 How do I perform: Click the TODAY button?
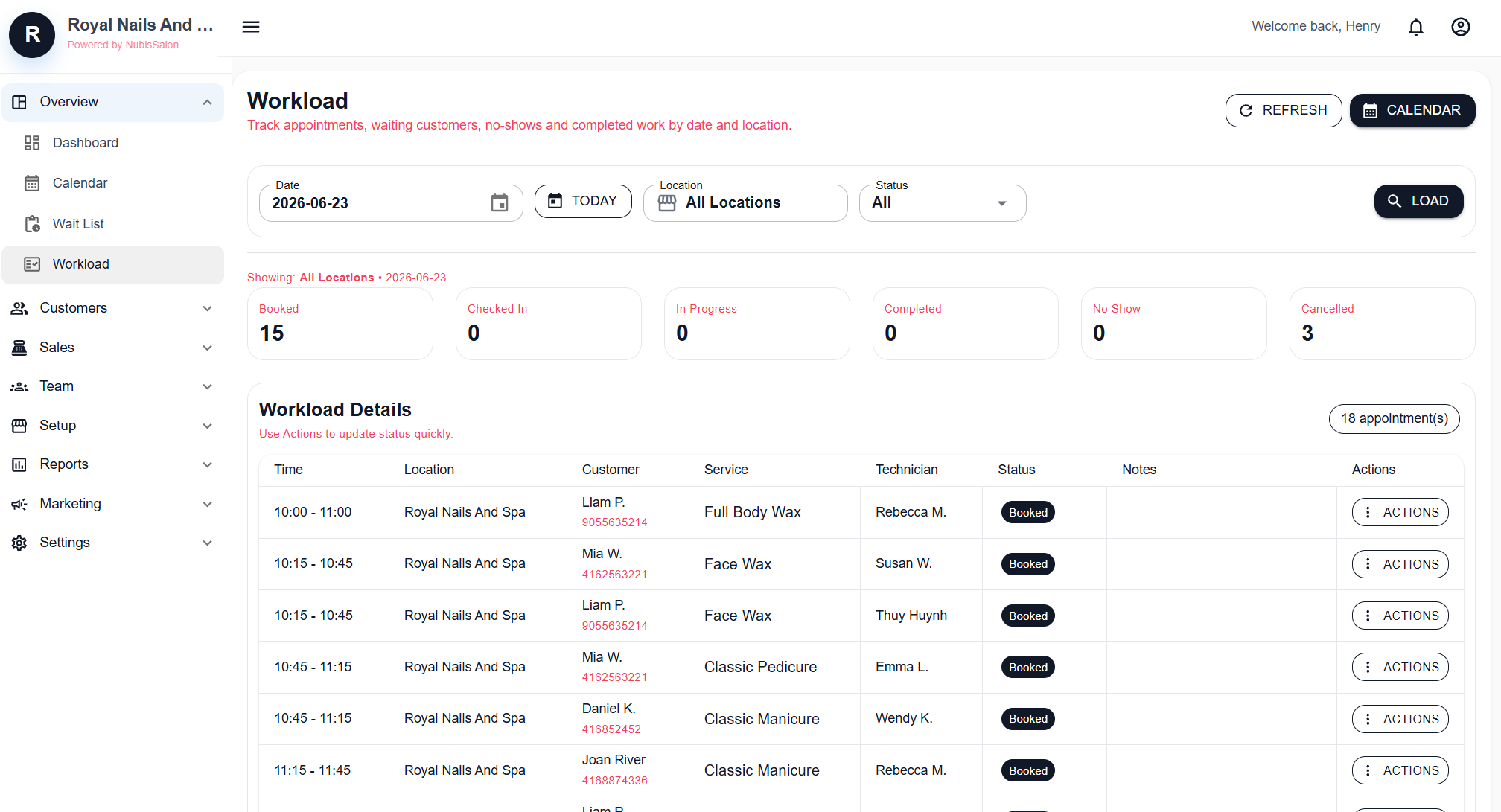coord(583,201)
